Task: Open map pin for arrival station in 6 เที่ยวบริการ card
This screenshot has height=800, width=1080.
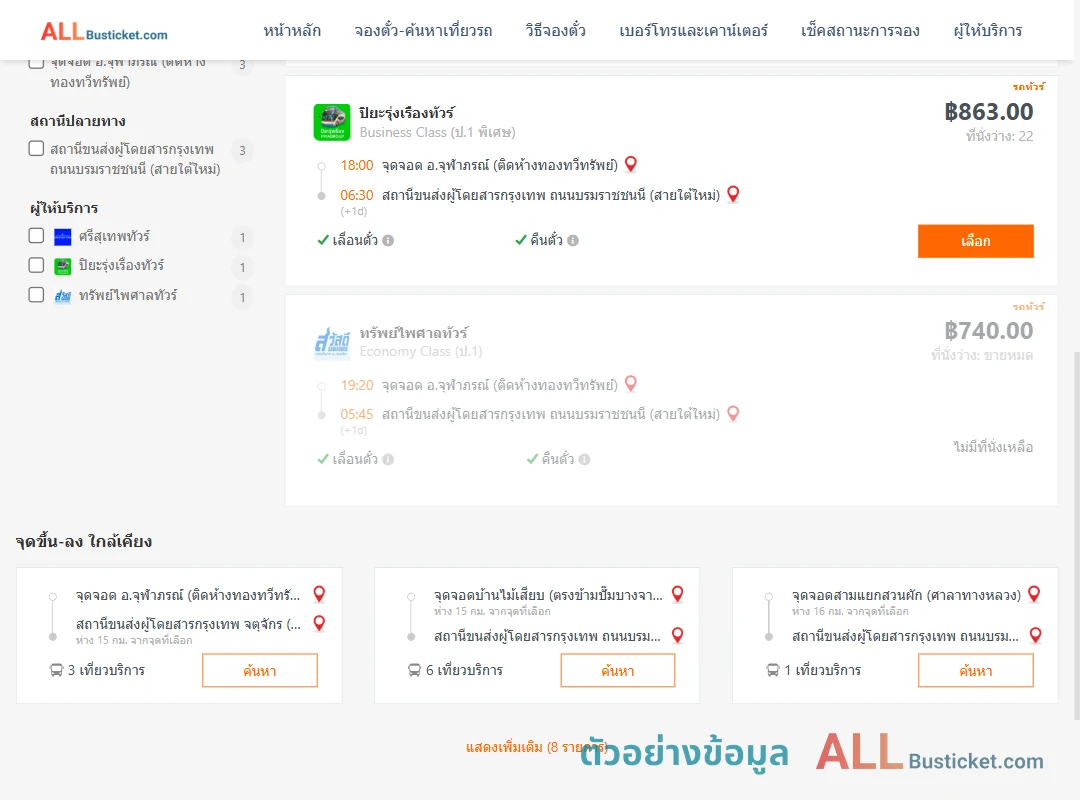Action: click(x=678, y=635)
